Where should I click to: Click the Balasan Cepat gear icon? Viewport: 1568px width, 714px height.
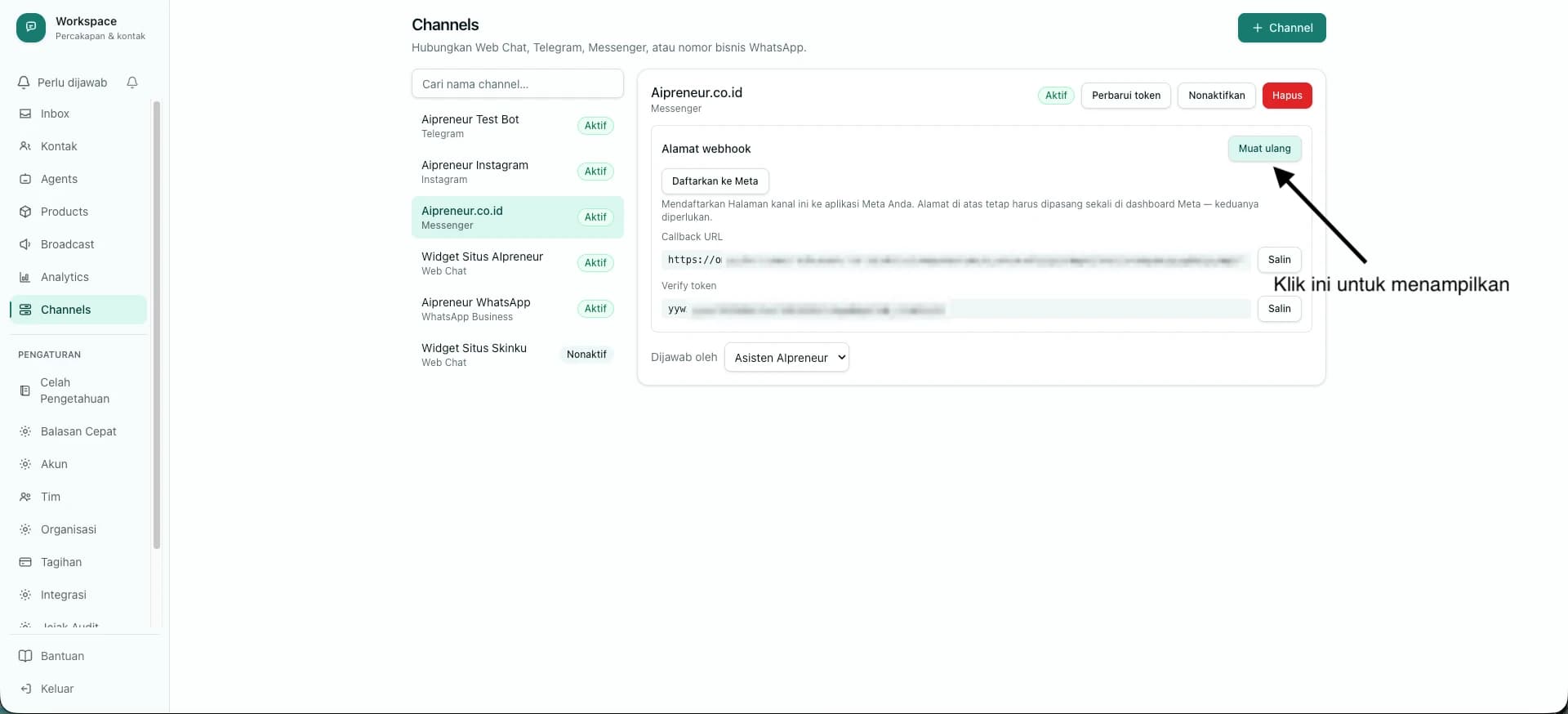click(25, 431)
